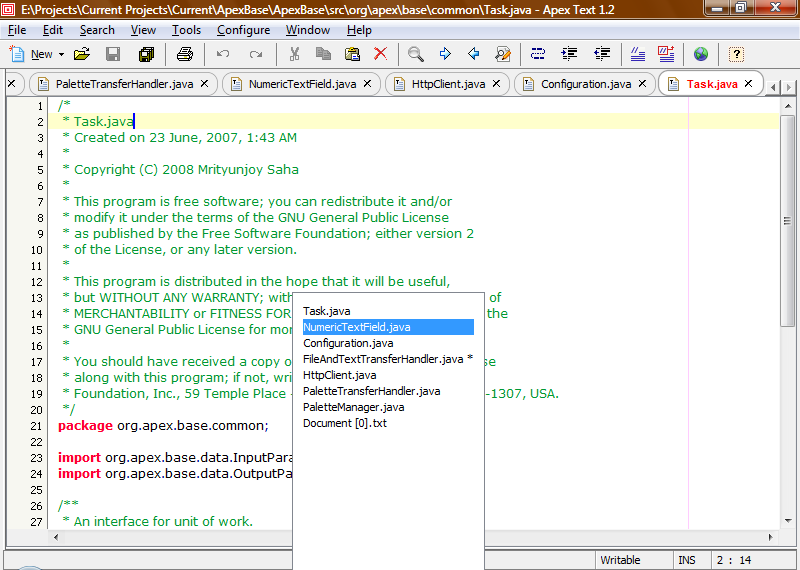Select Configuration.java in popup list
800x570 pixels.
coord(388,343)
